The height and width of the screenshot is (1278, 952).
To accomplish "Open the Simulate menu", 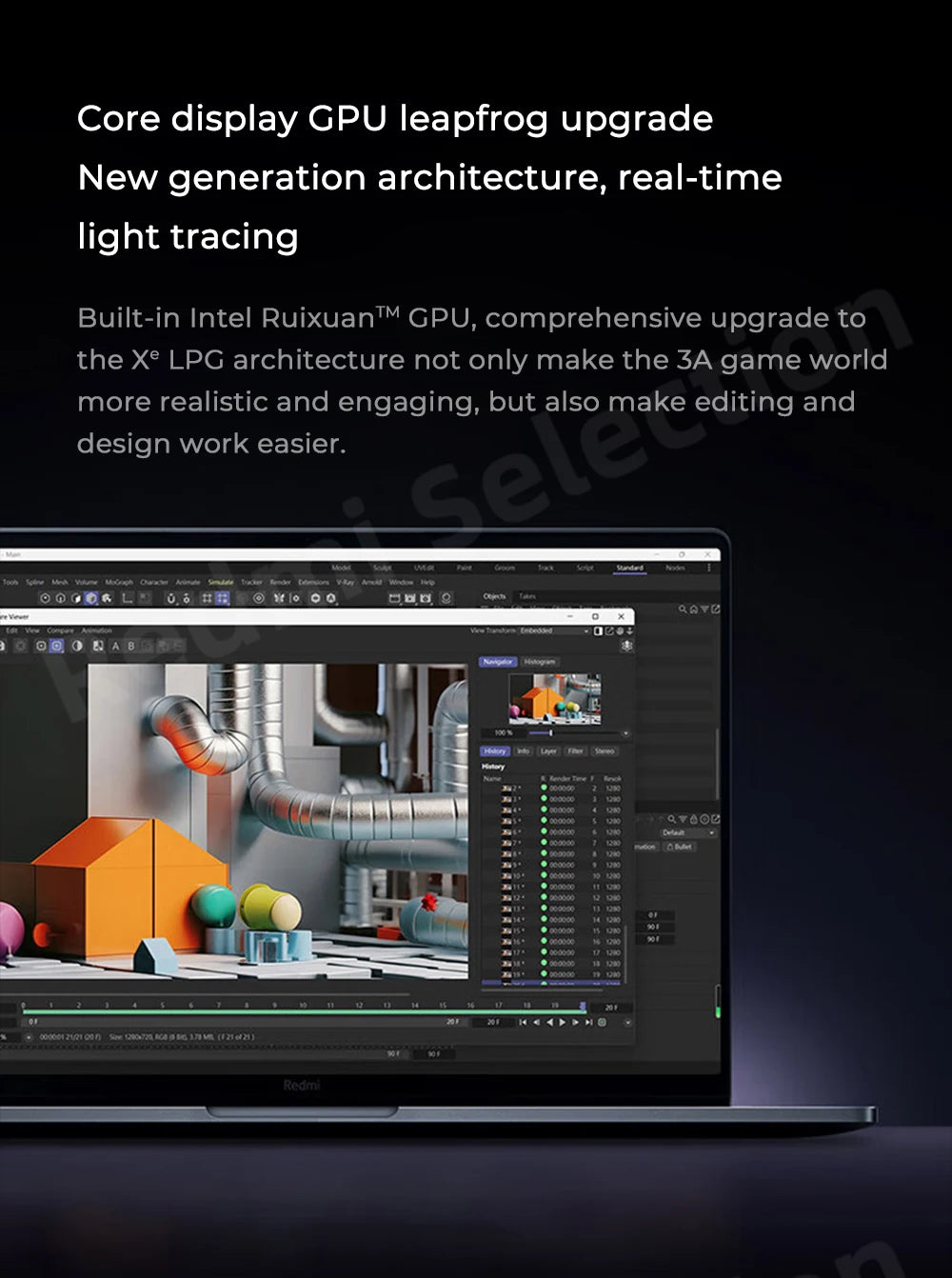I will pyautogui.click(x=221, y=582).
